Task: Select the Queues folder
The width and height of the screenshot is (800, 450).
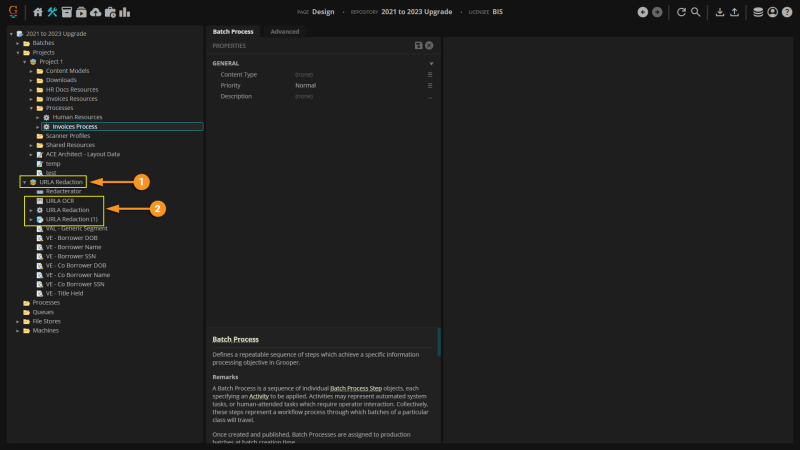Action: (43, 312)
